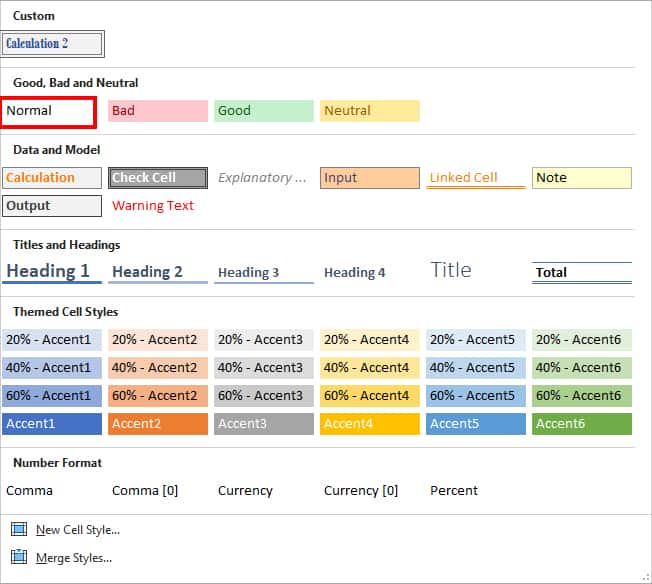Image resolution: width=652 pixels, height=584 pixels.
Task: Apply the Input cell style
Action: (x=370, y=178)
